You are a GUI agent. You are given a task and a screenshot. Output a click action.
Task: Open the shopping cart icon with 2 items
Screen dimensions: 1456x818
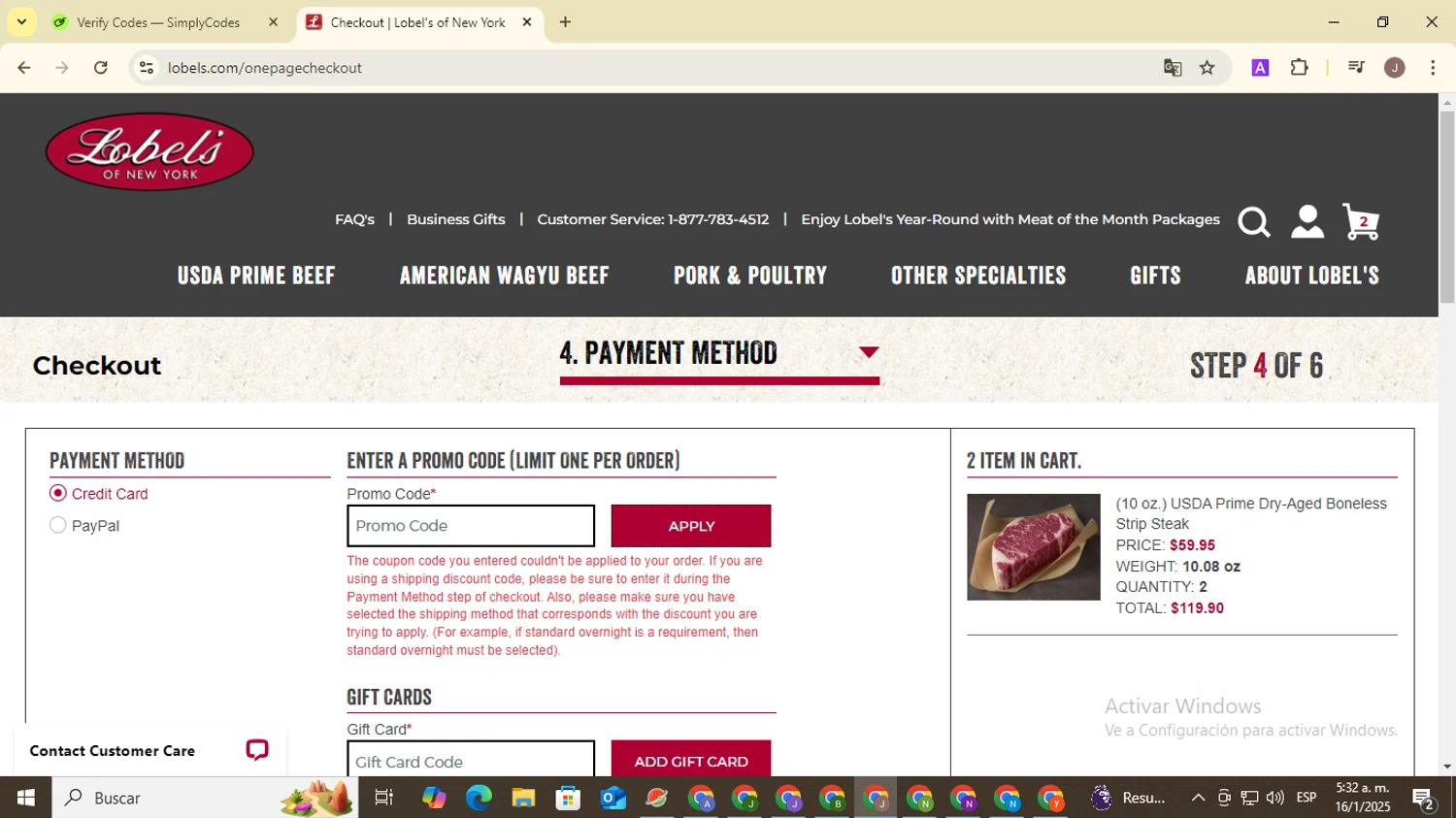pyautogui.click(x=1361, y=221)
